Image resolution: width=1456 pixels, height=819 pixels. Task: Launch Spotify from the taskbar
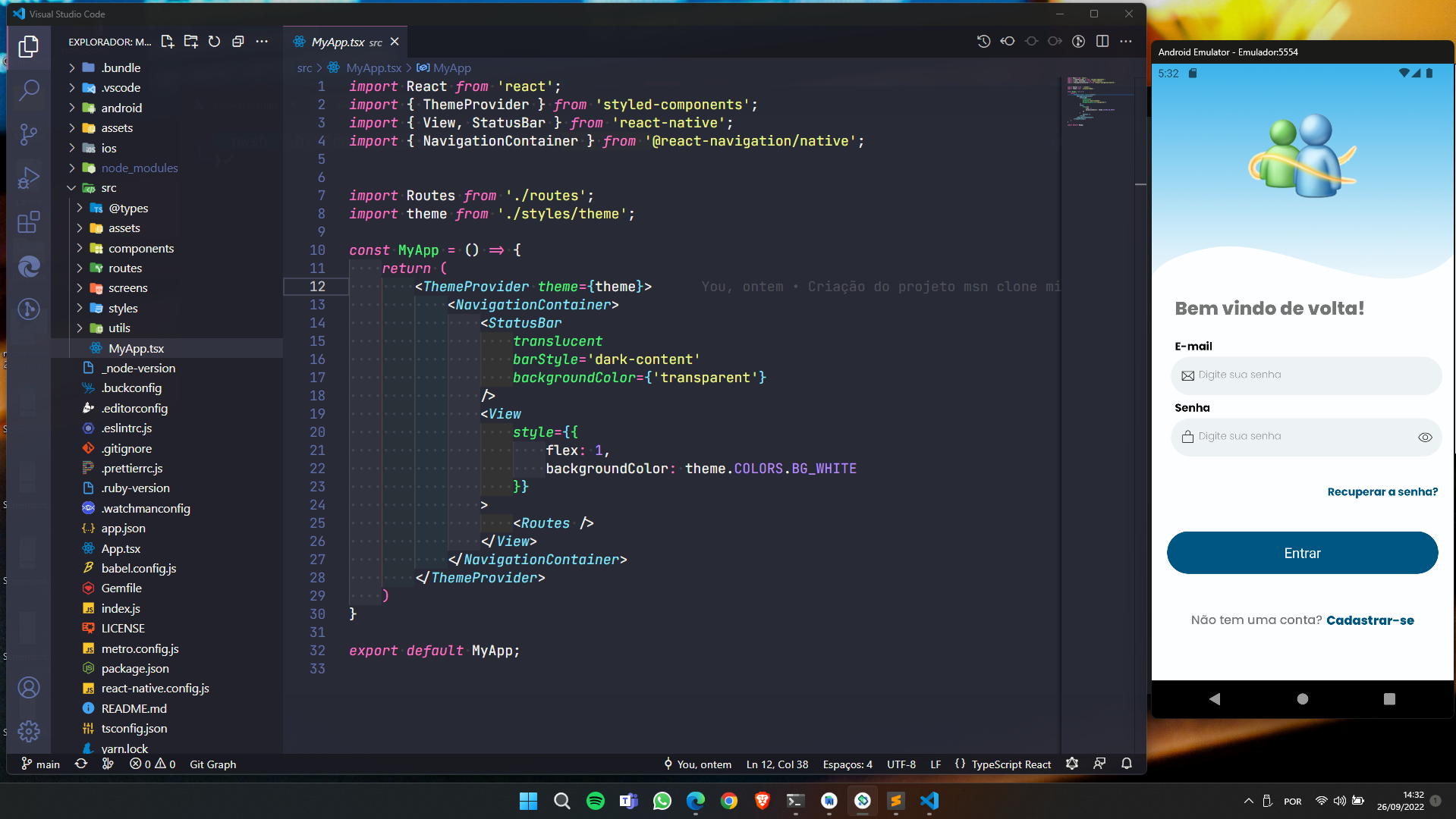tap(595, 801)
